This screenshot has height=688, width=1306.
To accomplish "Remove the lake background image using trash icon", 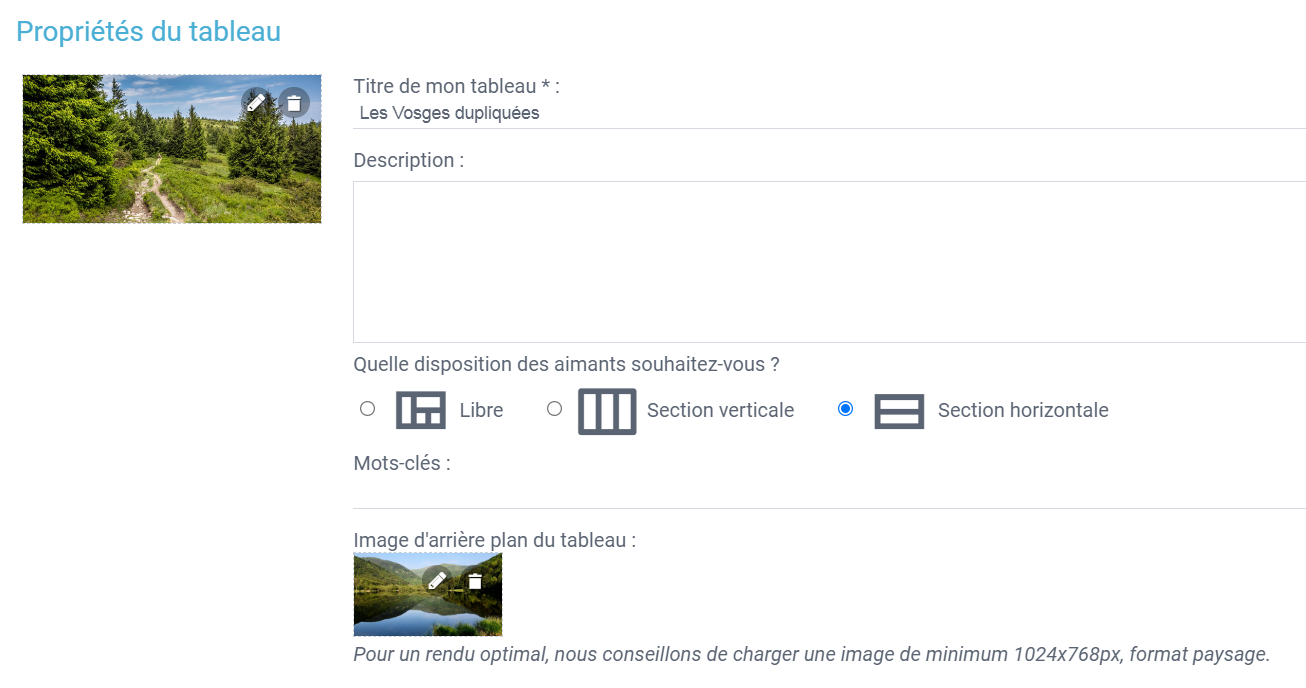I will (475, 580).
